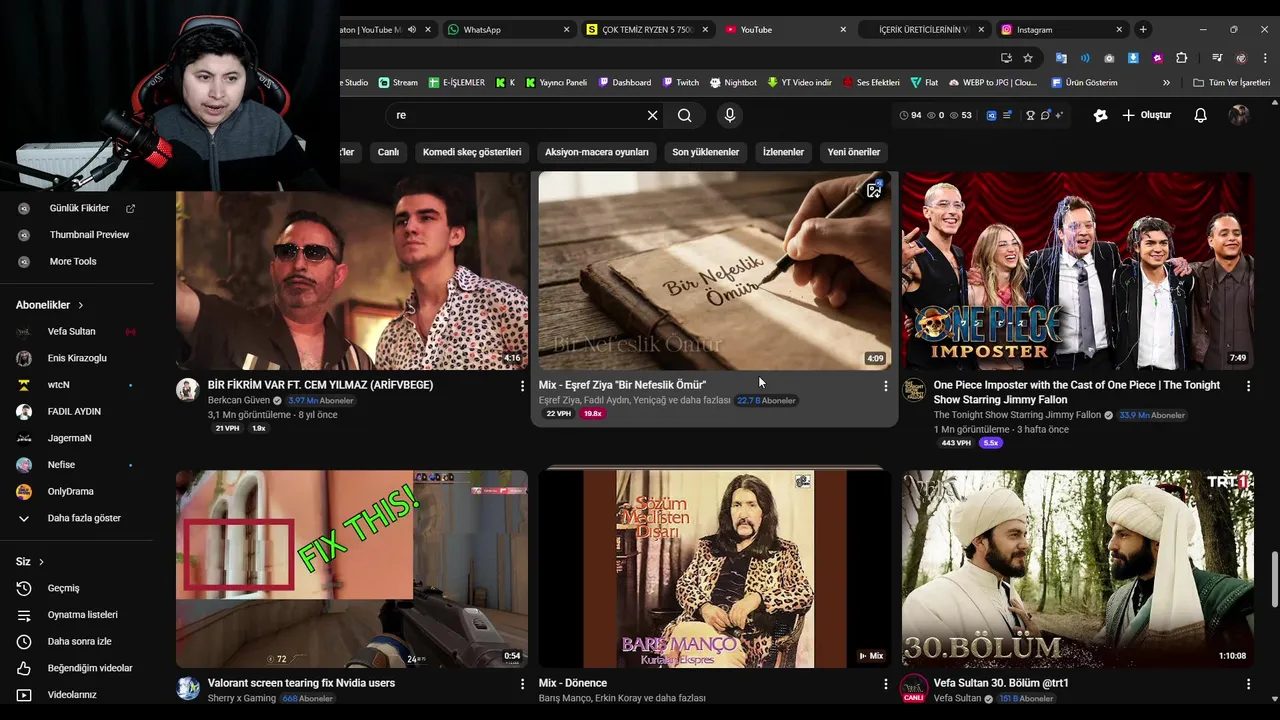Open options menu for Mix - Dönence

(885, 684)
